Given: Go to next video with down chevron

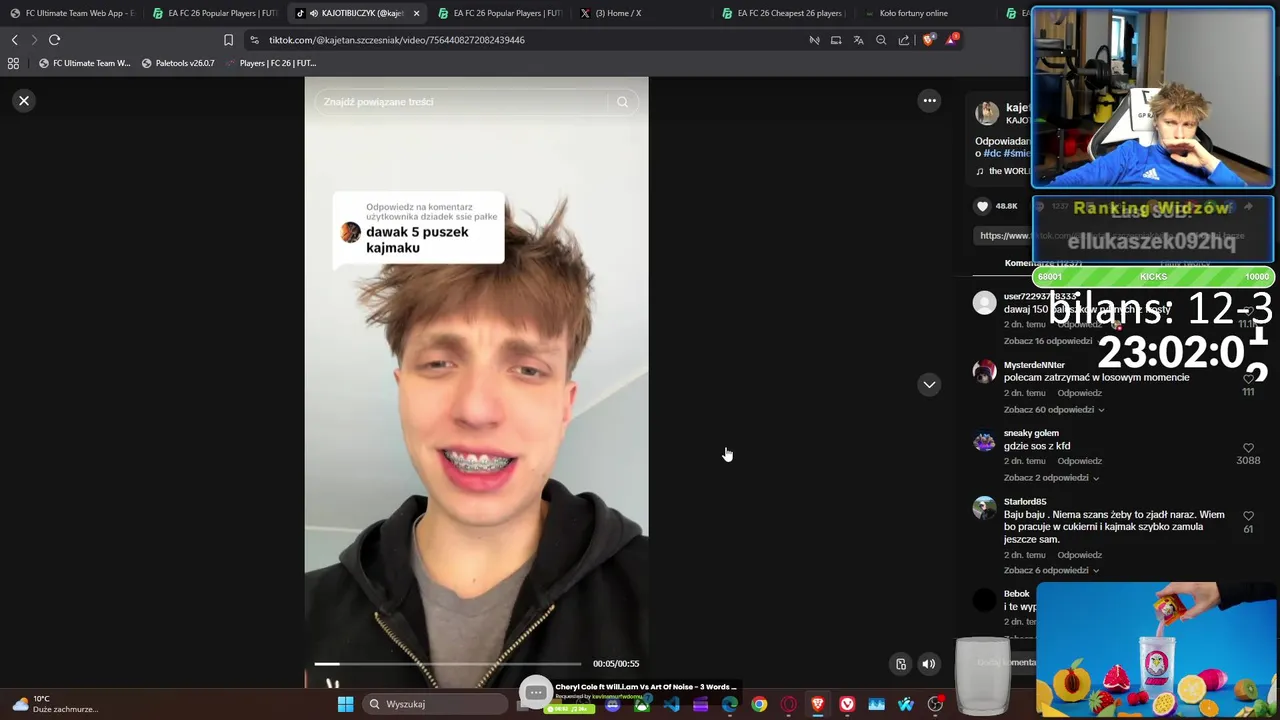Looking at the screenshot, I should 929,384.
